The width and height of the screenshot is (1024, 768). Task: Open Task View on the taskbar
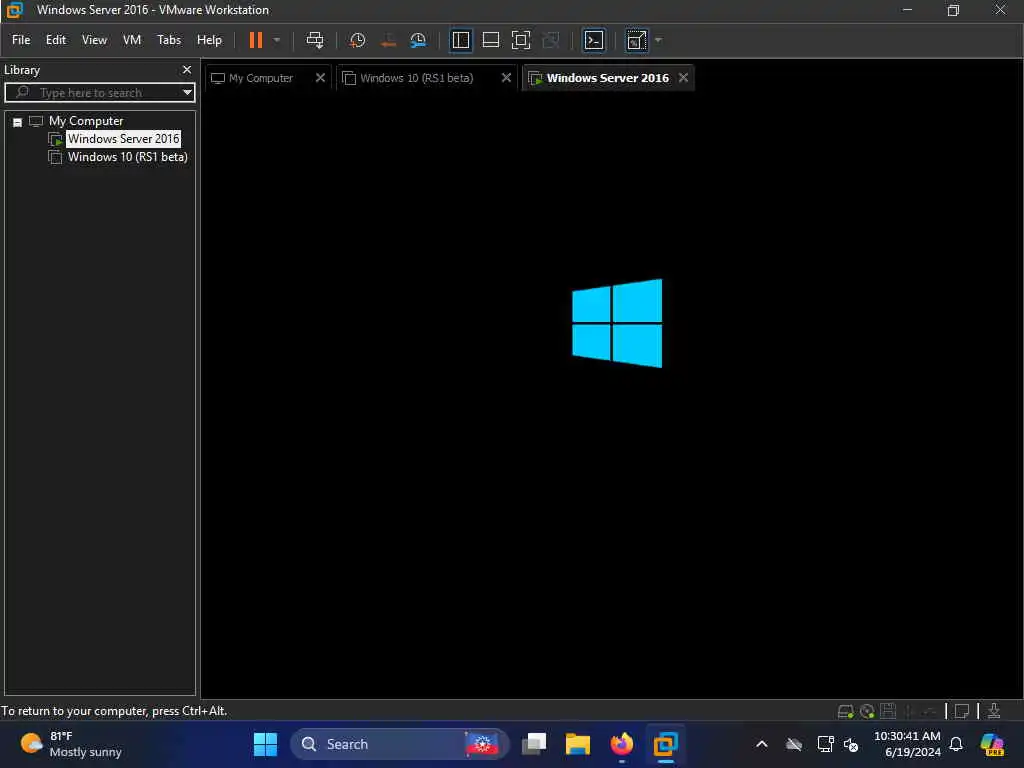tap(534, 744)
